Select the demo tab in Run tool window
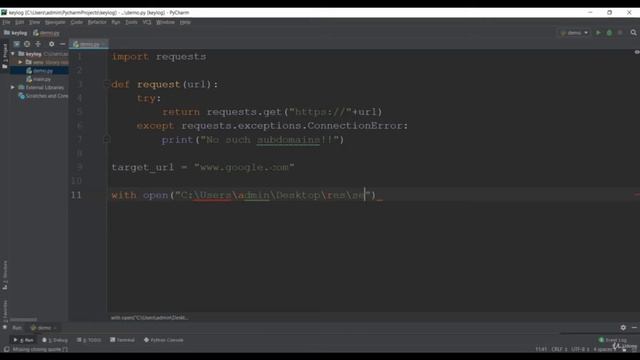The width and height of the screenshot is (640, 360). point(44,328)
